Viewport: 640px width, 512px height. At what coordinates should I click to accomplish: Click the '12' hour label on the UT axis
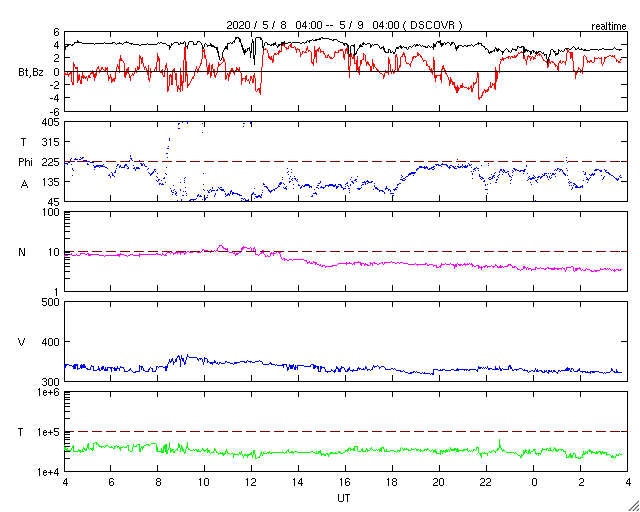251,481
